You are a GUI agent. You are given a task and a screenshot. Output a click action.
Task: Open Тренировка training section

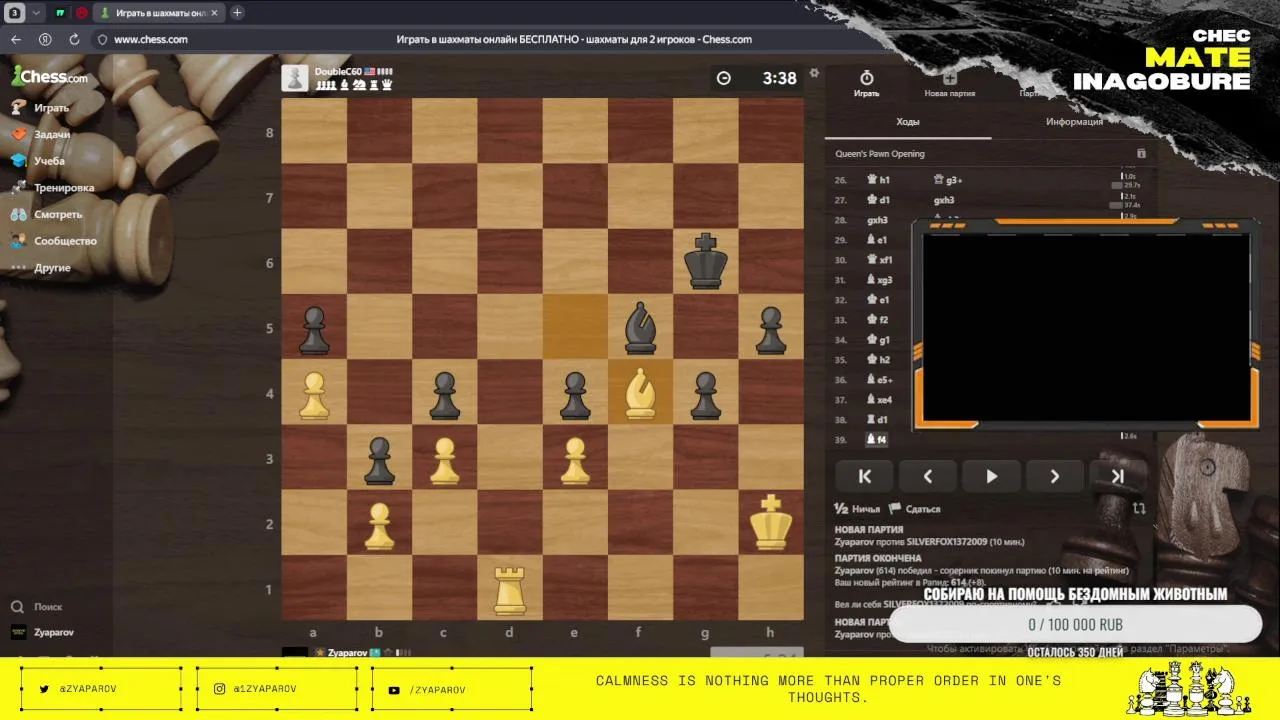(52, 188)
